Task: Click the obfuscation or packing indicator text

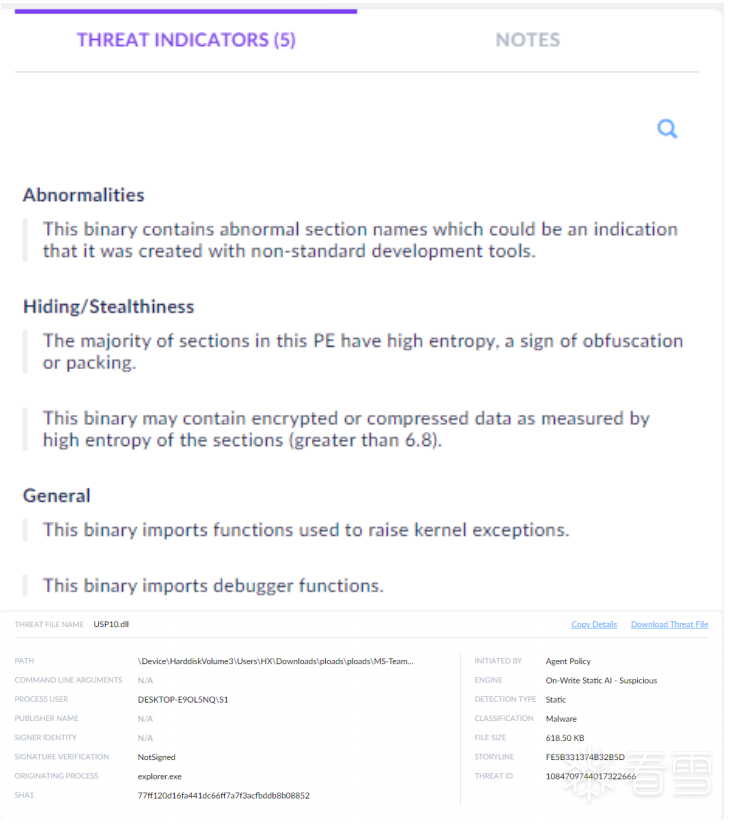Action: pyautogui.click(x=362, y=352)
